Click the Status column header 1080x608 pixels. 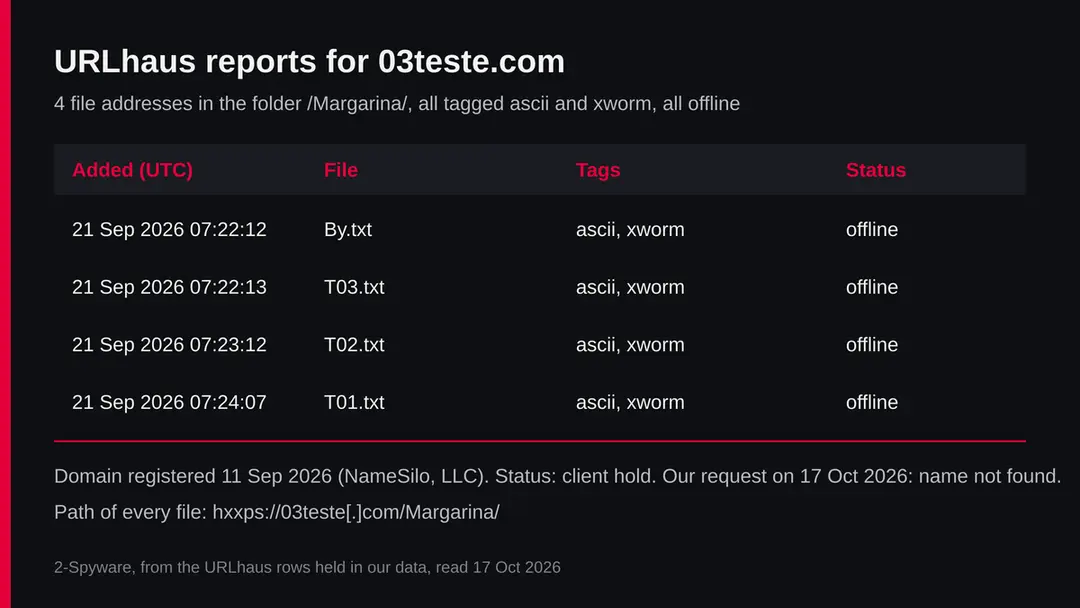coord(875,170)
